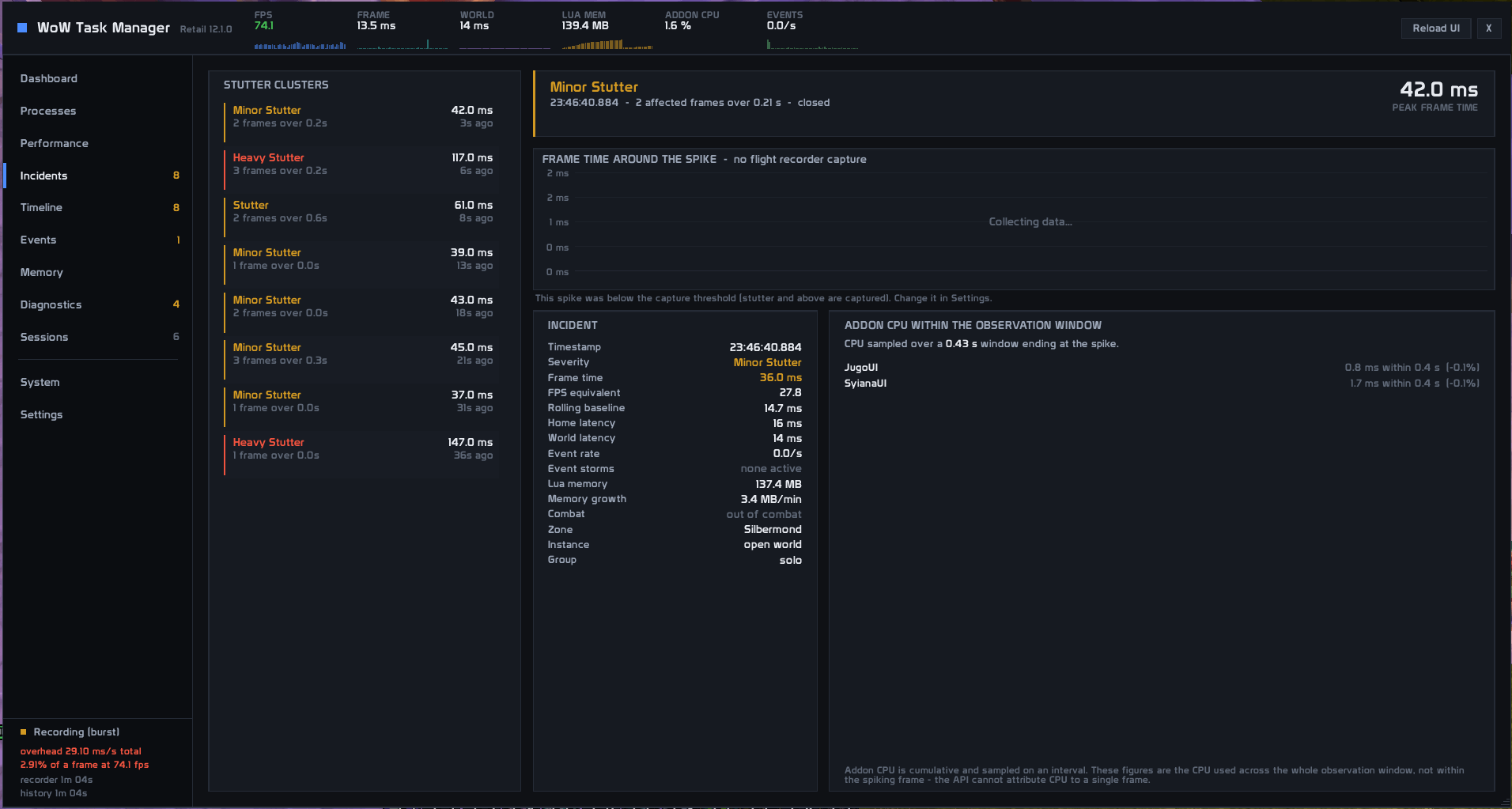Open the FPS sparkline graph in header
The height and width of the screenshot is (809, 1512).
click(x=300, y=45)
